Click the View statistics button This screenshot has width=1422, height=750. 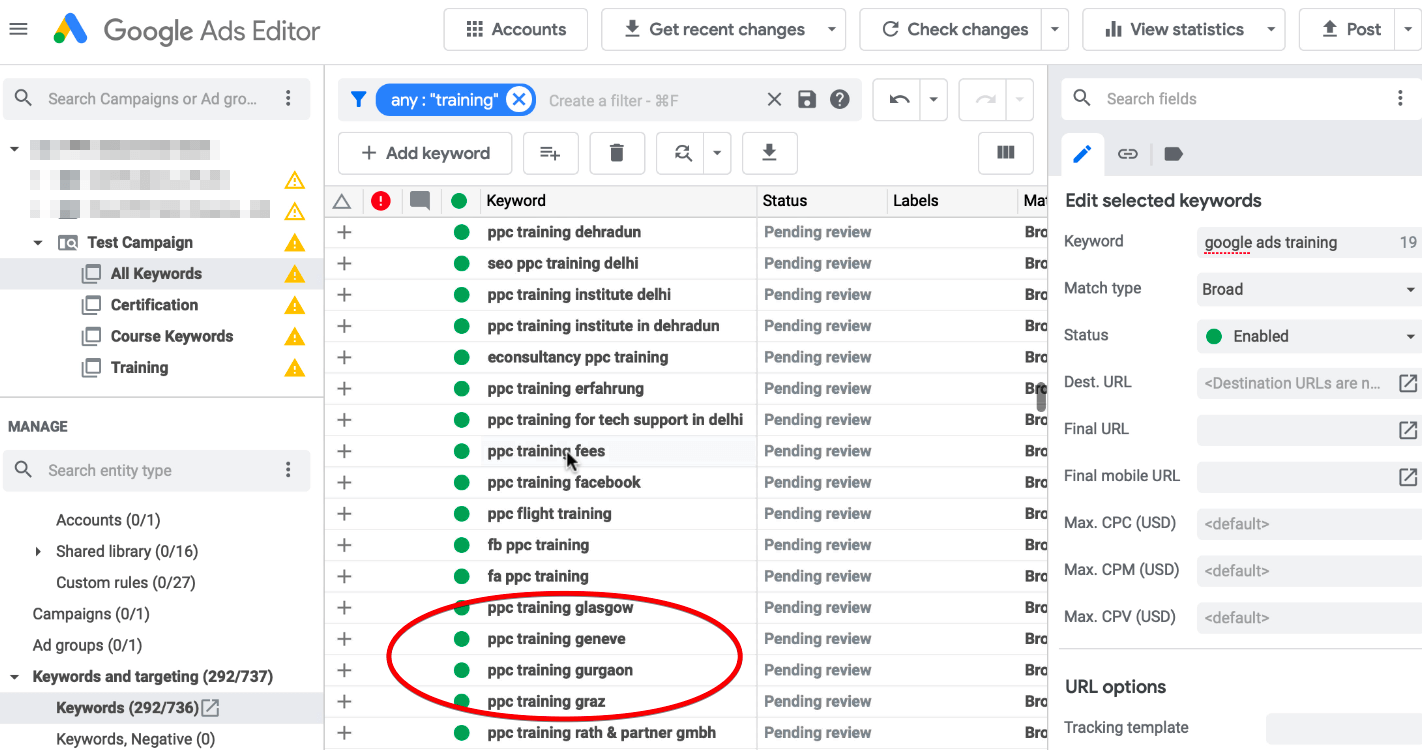coord(1173,30)
